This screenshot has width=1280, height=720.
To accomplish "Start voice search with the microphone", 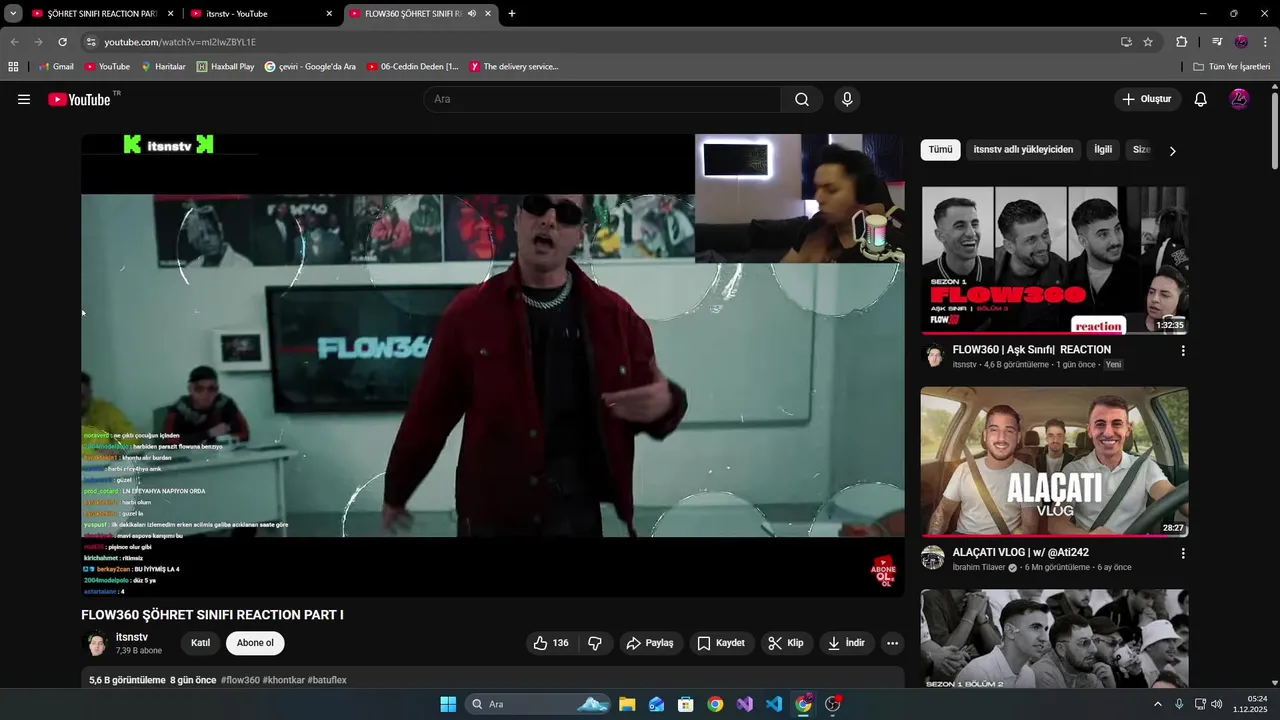I will pos(847,99).
